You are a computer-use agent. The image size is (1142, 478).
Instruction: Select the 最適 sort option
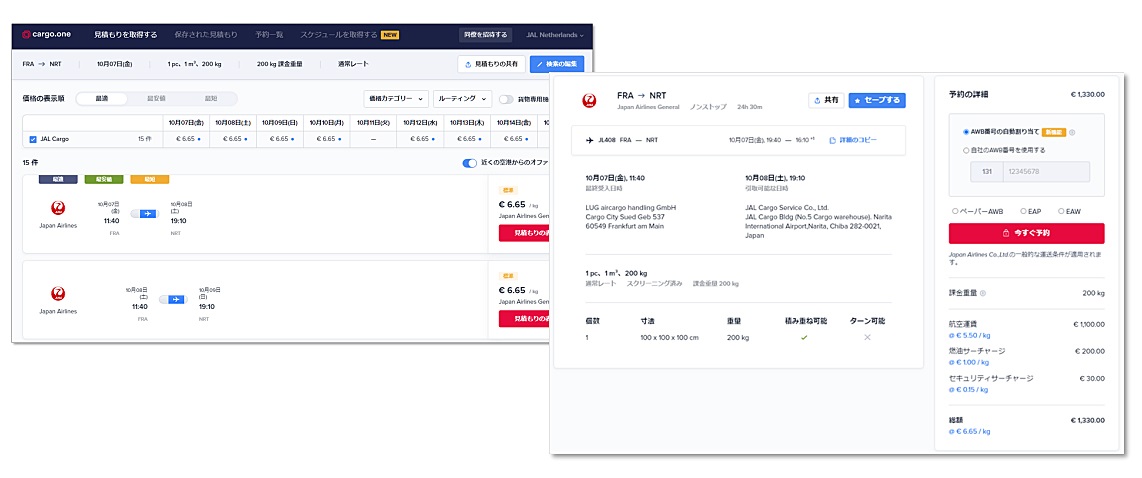click(102, 98)
